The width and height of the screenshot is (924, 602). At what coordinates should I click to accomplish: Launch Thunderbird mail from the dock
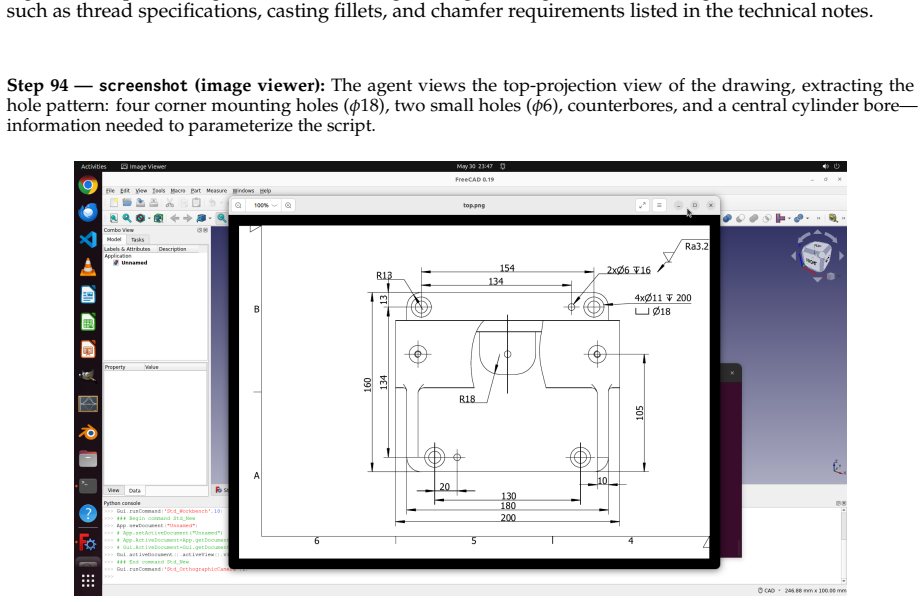pos(88,212)
